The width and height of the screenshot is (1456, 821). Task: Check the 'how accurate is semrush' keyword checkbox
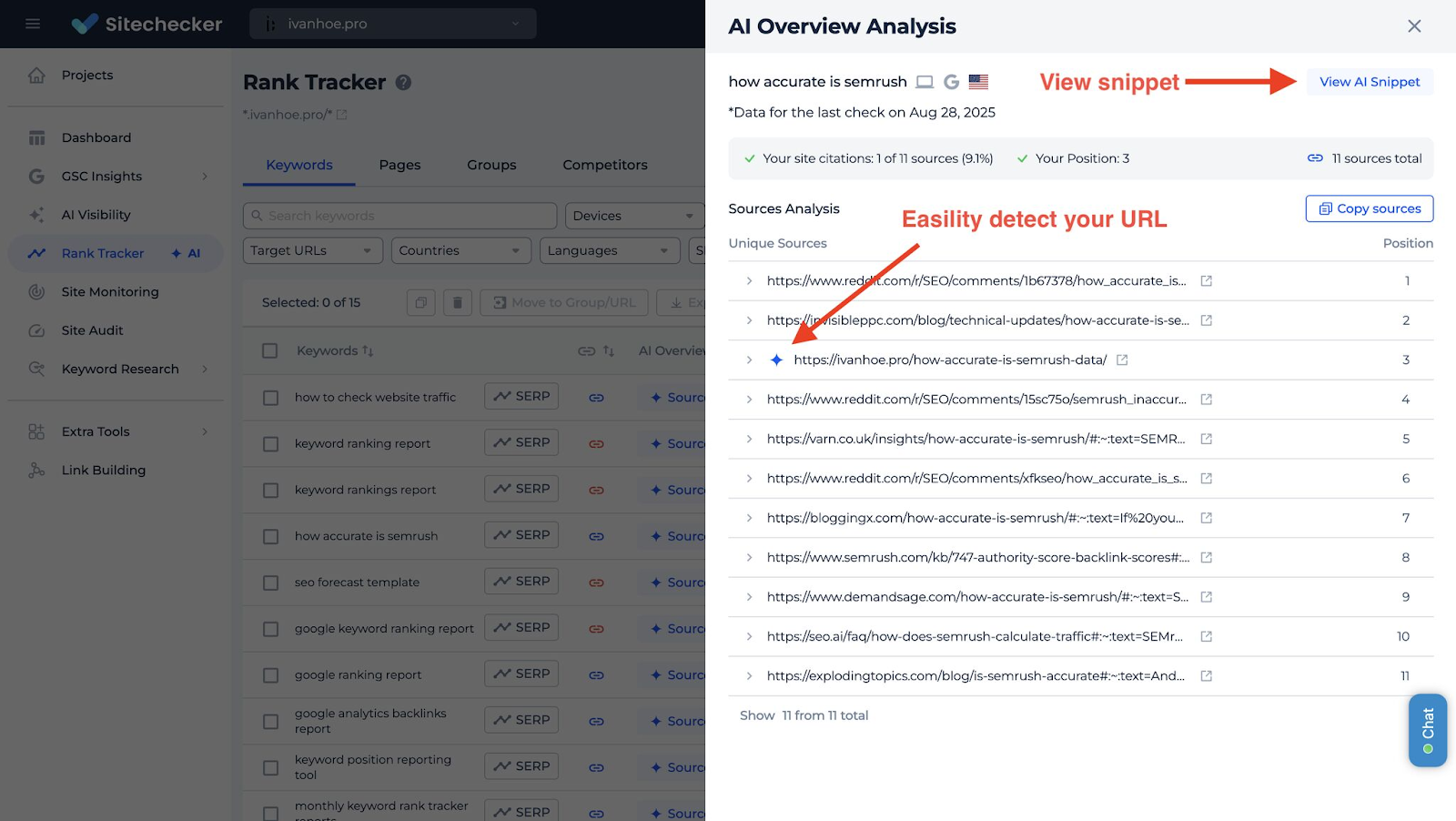(270, 537)
